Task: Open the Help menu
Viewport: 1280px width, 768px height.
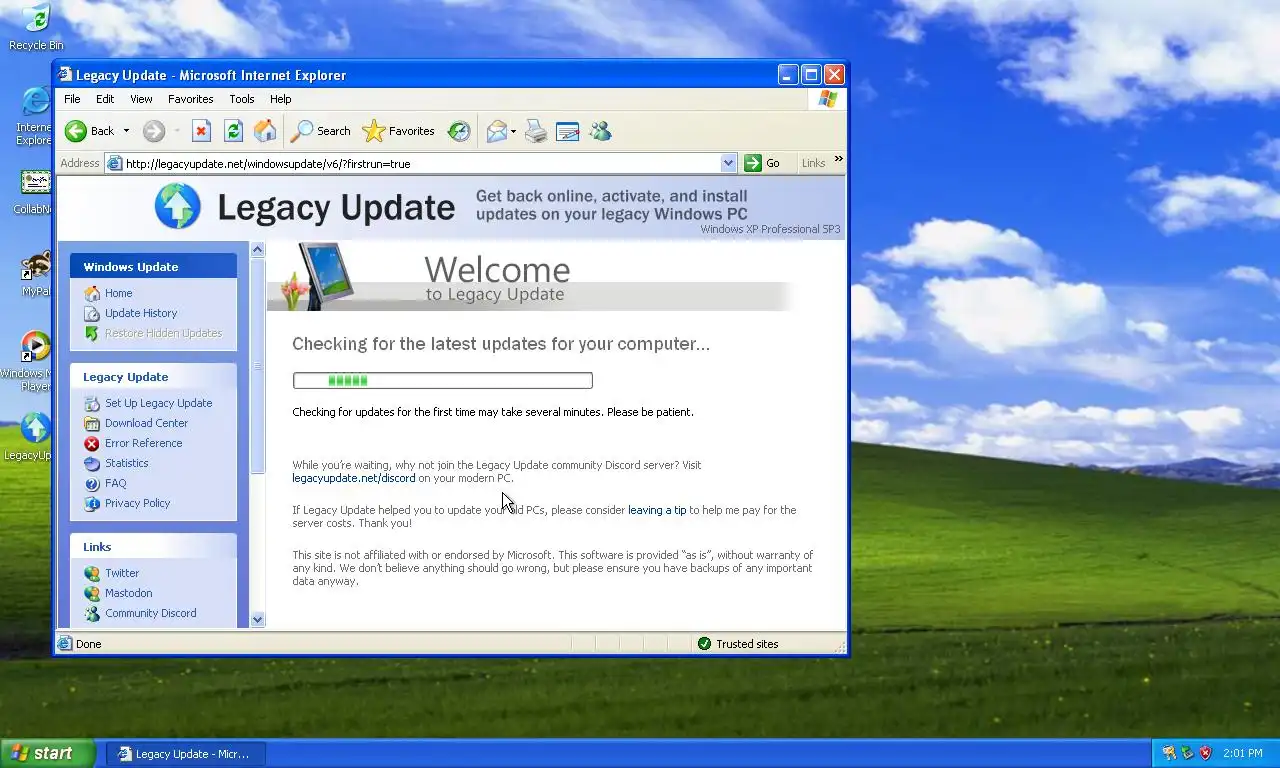Action: click(280, 99)
